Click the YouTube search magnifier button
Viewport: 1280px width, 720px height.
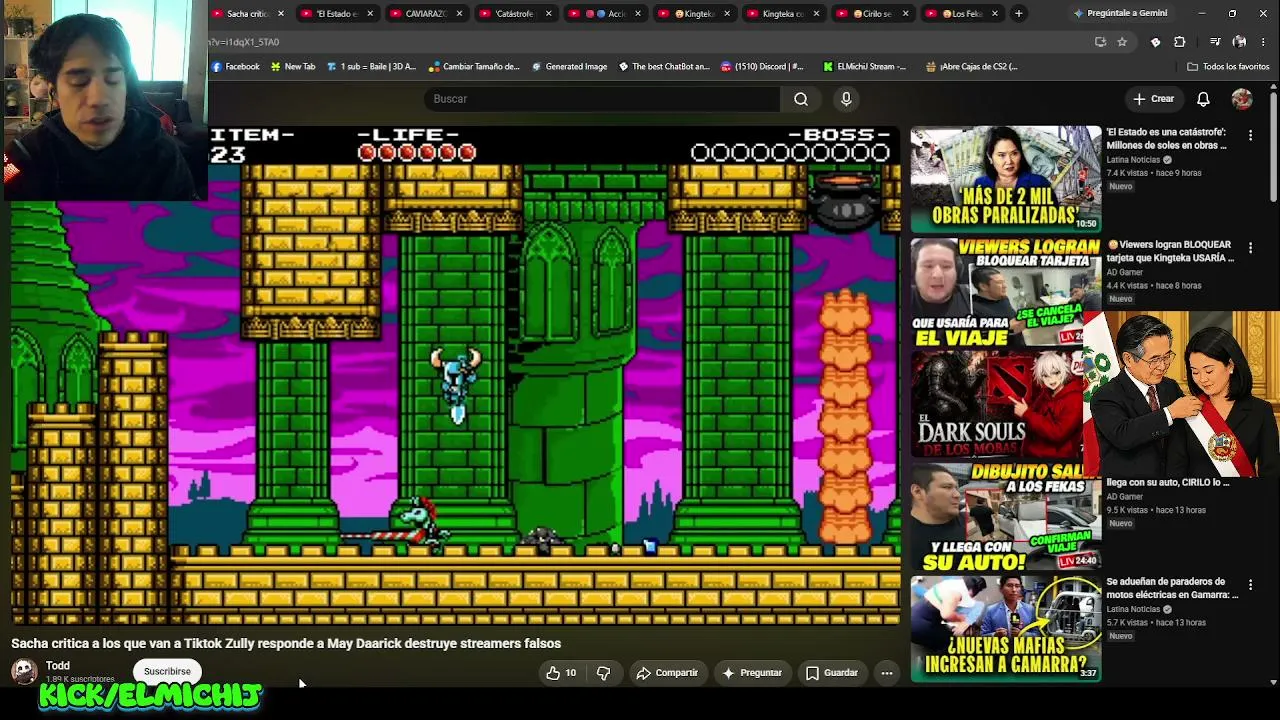click(801, 99)
